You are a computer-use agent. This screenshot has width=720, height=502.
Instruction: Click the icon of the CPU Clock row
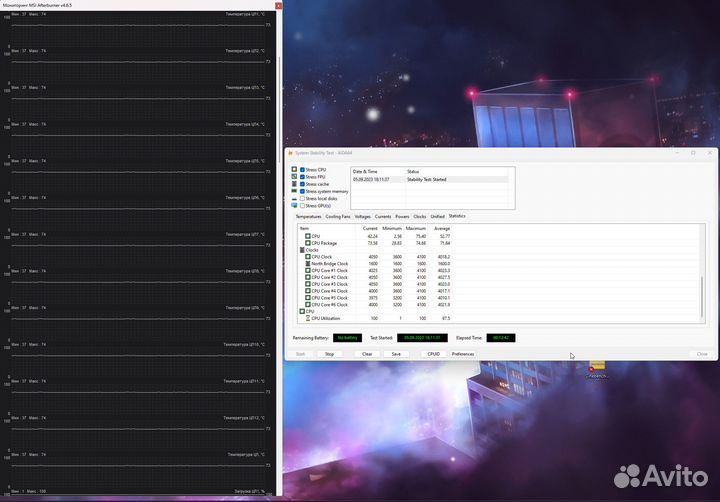click(308, 257)
